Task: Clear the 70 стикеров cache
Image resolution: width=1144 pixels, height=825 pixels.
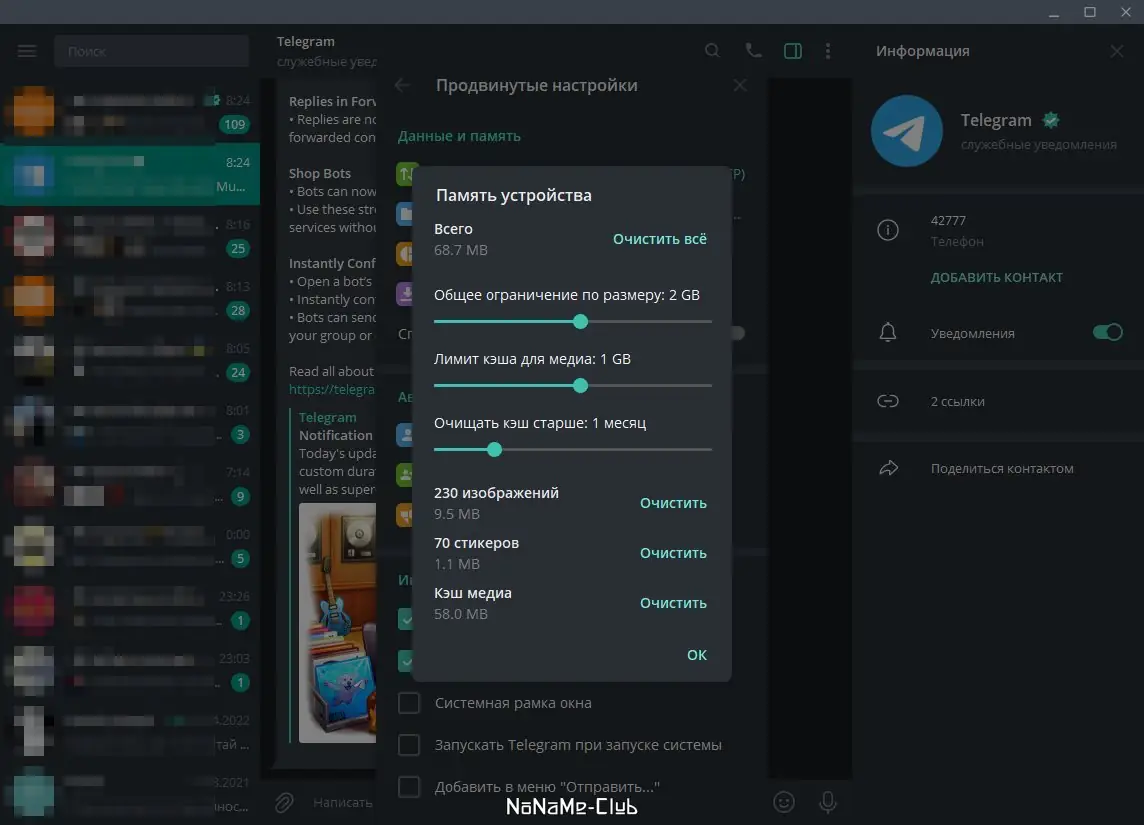Action: pyautogui.click(x=673, y=553)
